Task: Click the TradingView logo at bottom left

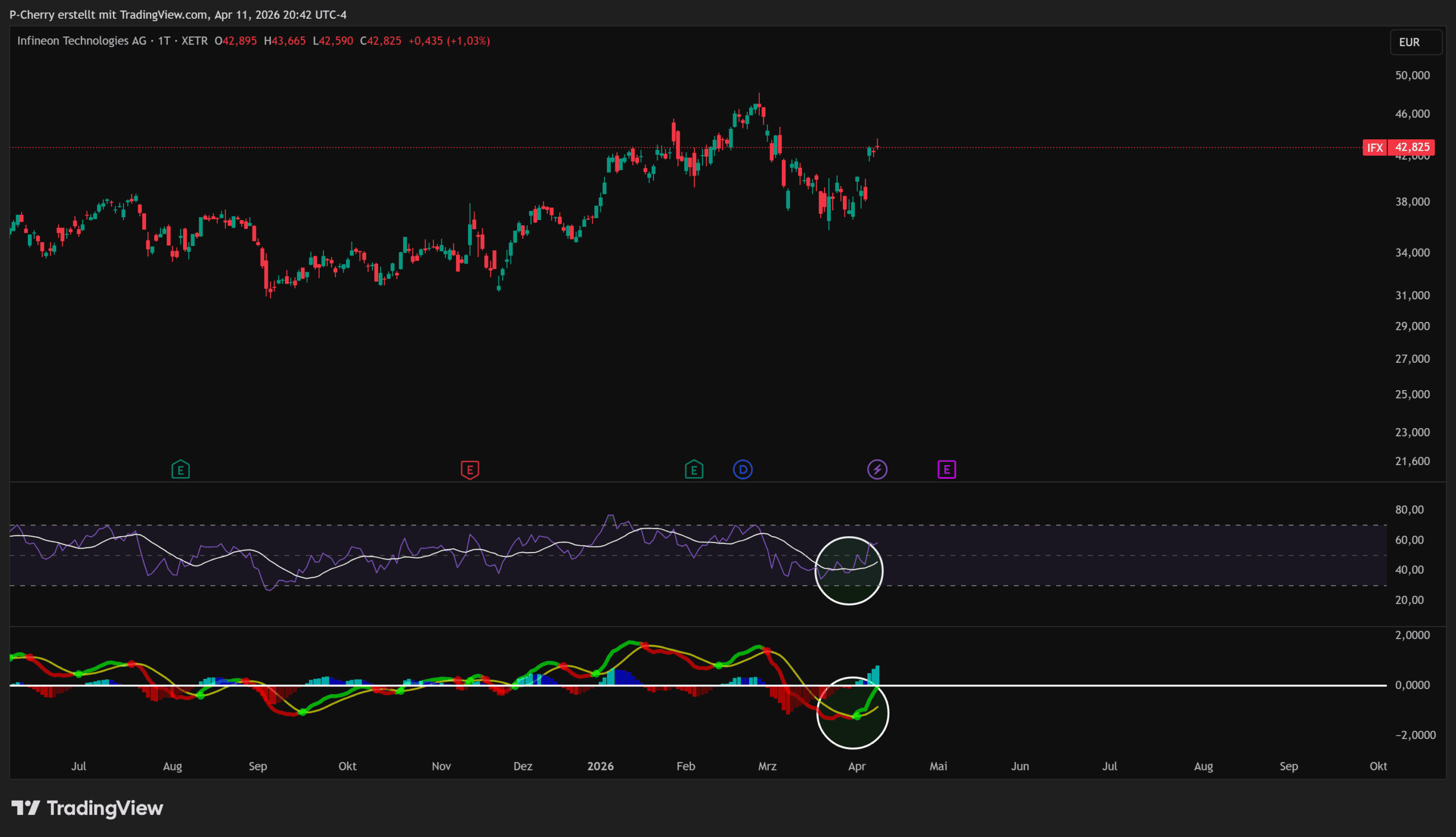Action: 88,808
